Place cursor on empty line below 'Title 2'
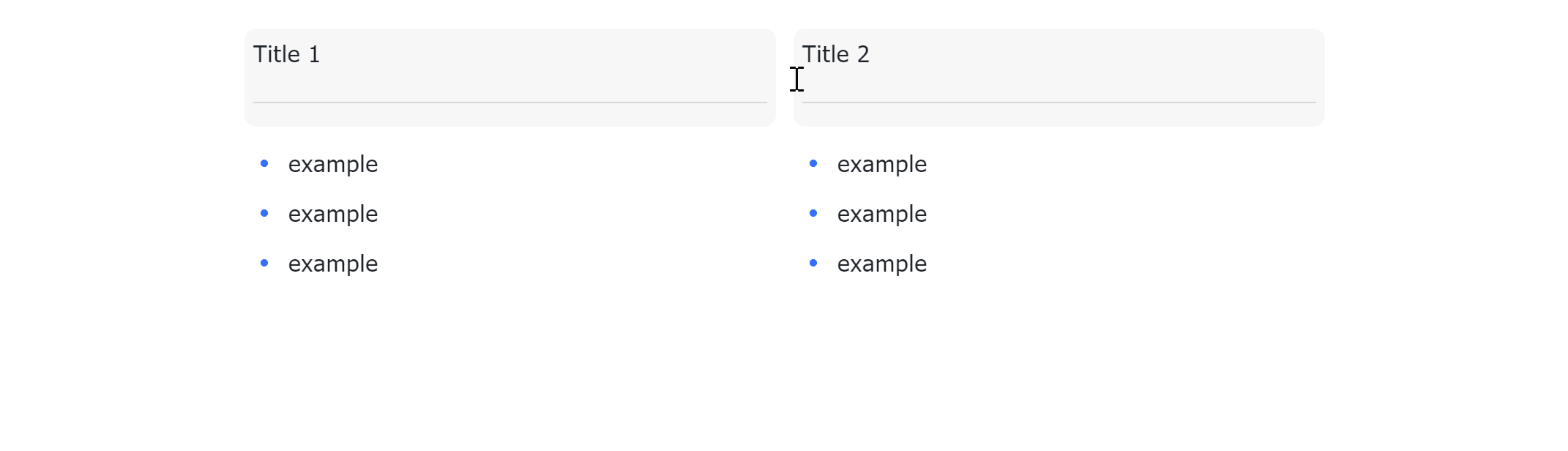Screen dimensions: 1568x451 click(x=1059, y=82)
